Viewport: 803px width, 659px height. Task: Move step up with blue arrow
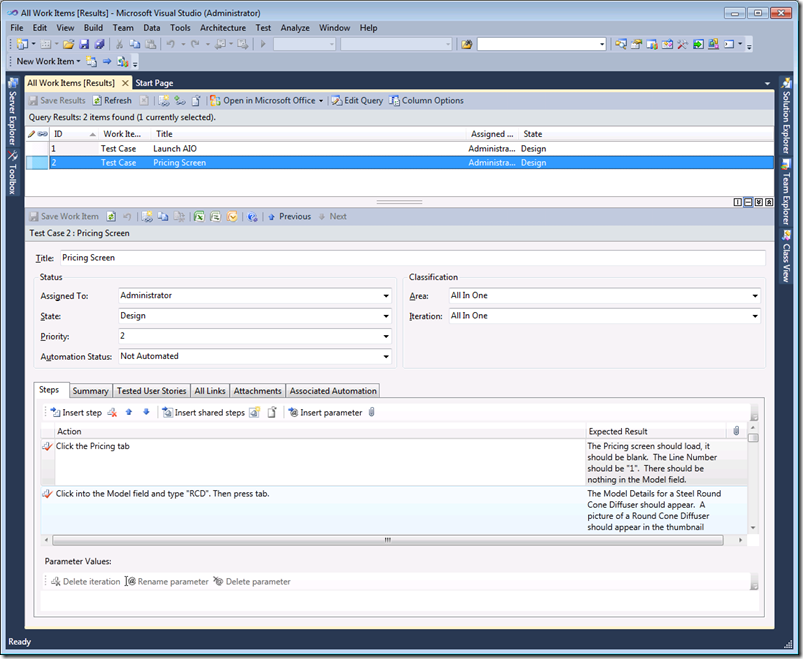(x=129, y=412)
